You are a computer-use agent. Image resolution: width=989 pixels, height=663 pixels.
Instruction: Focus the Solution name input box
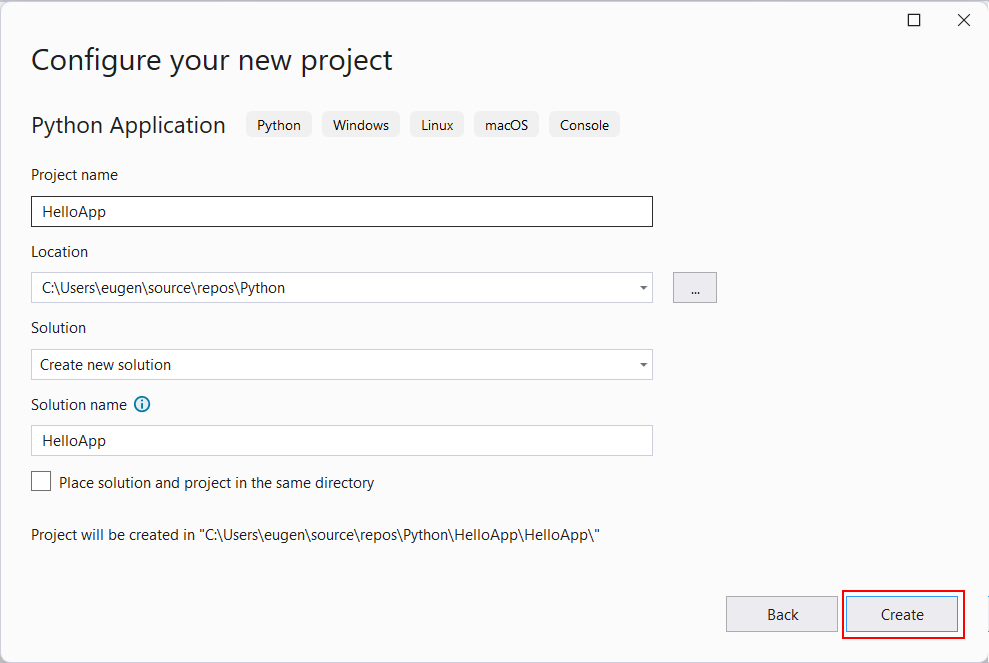pos(341,441)
